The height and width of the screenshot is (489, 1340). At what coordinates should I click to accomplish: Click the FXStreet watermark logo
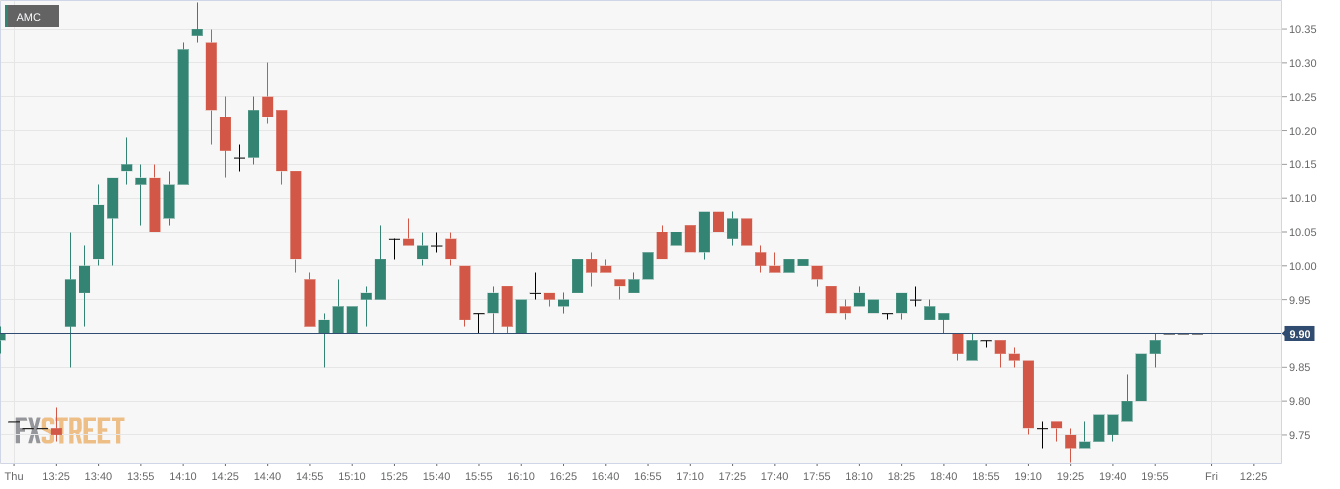(68, 430)
